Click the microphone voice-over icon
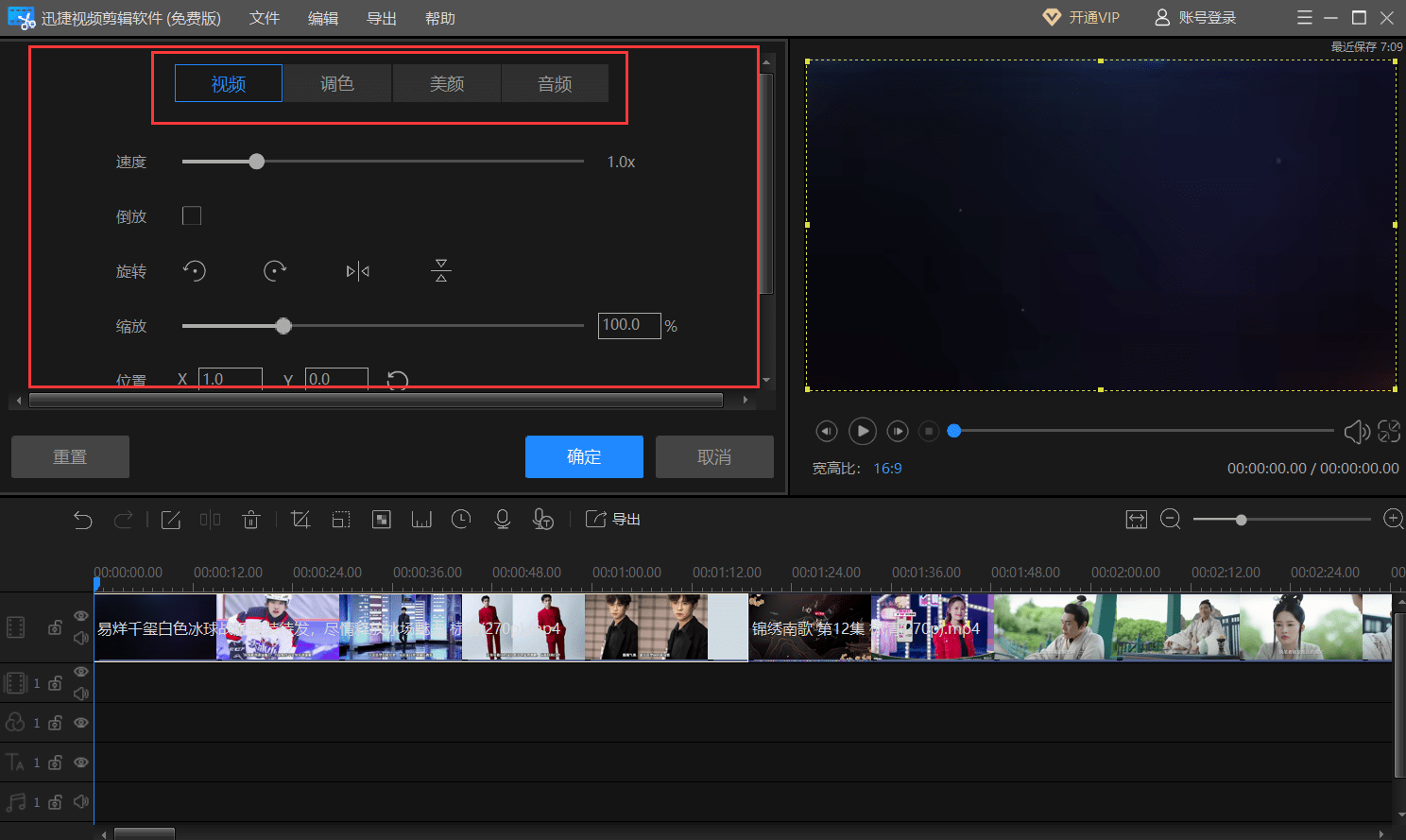 (503, 520)
